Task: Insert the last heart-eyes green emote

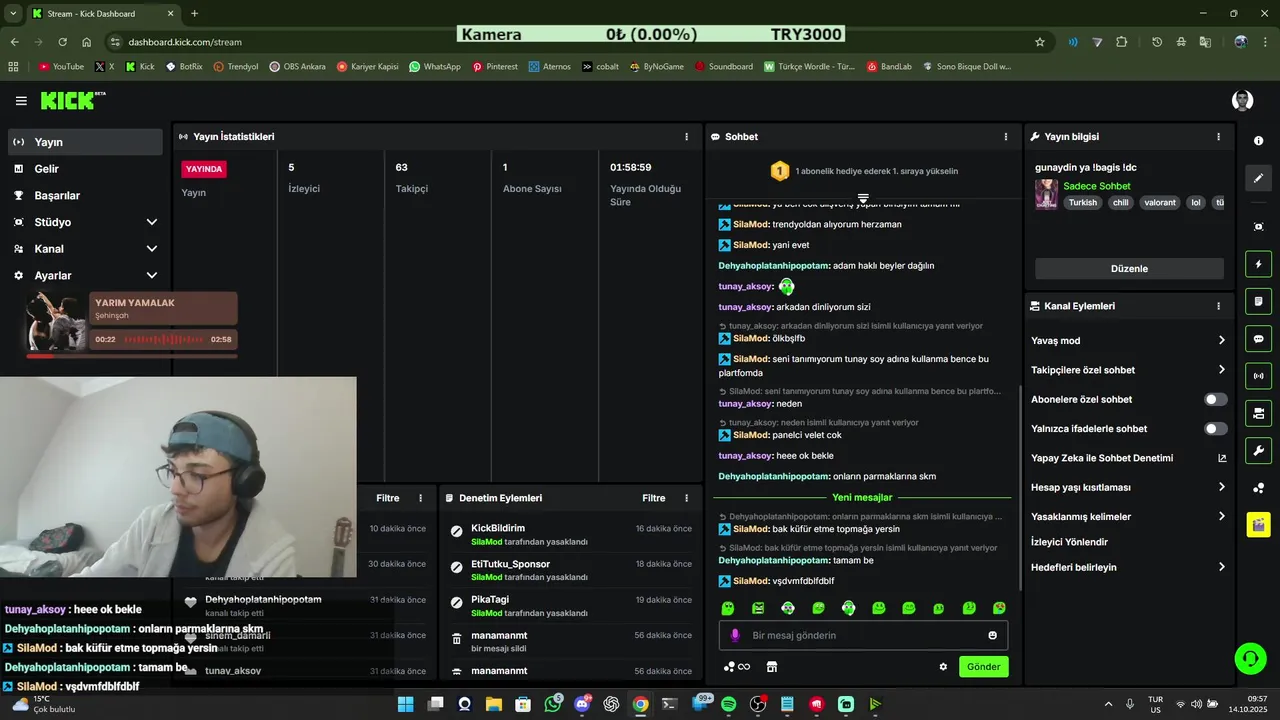Action: pos(999,608)
